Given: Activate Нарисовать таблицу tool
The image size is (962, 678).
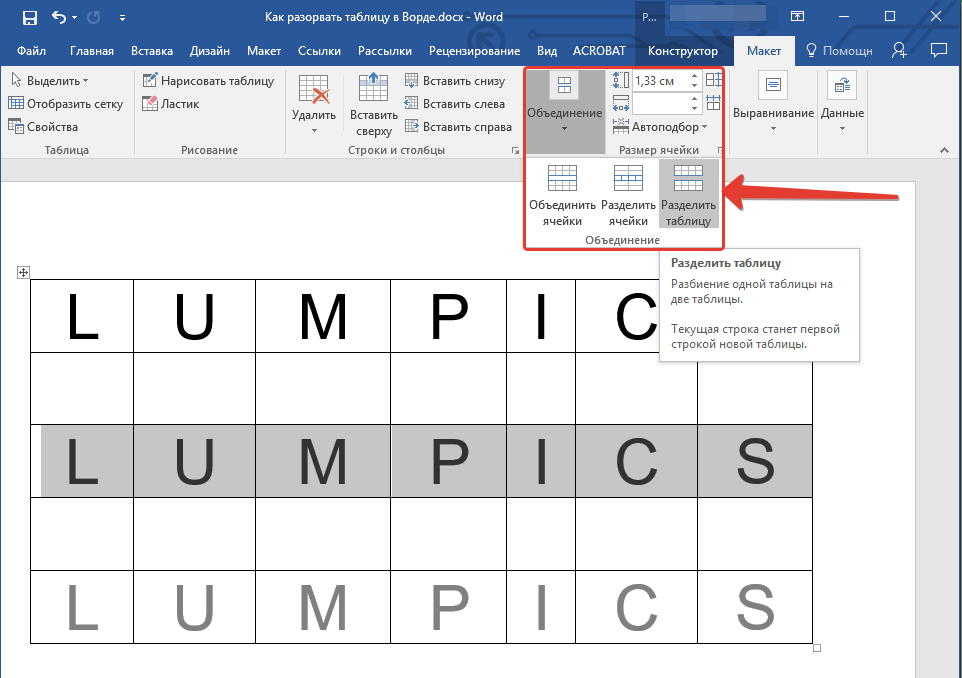Looking at the screenshot, I should click(x=208, y=80).
